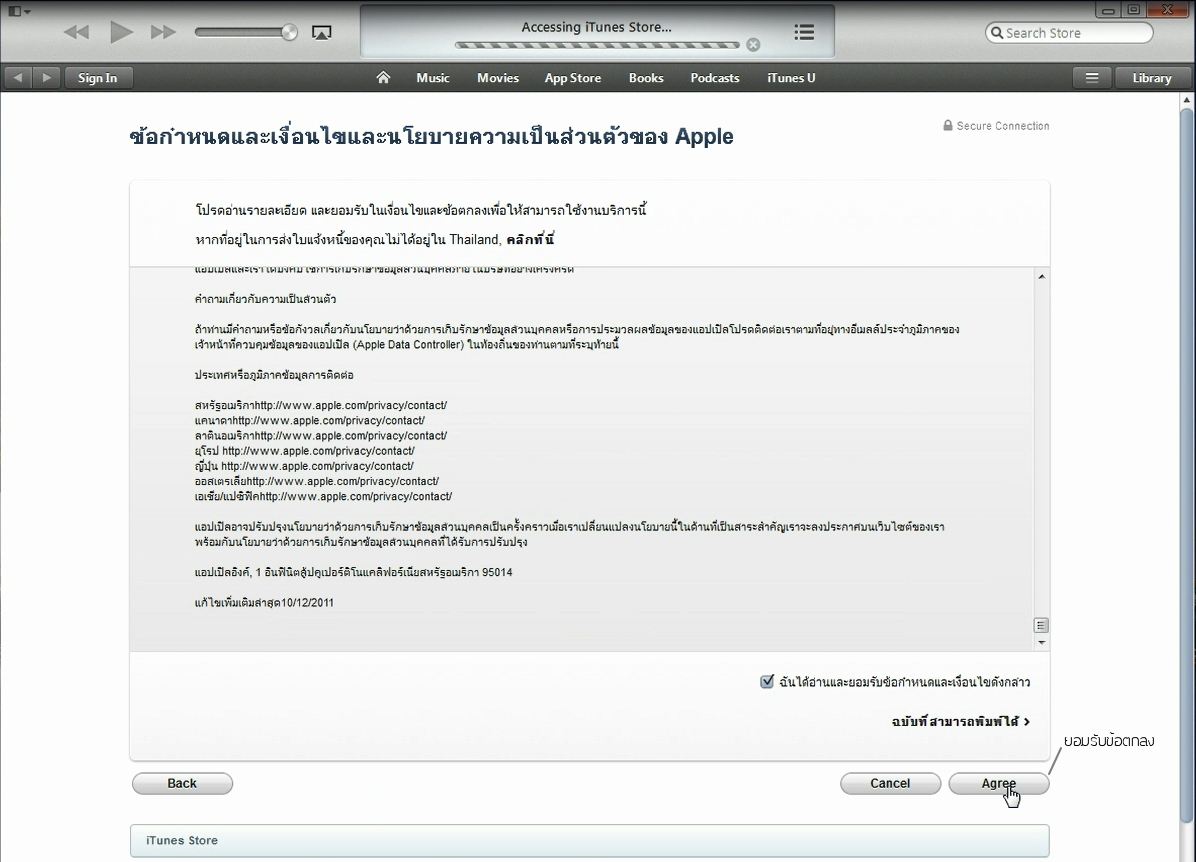Click the Back button
This screenshot has height=862, width=1196.
[x=182, y=783]
